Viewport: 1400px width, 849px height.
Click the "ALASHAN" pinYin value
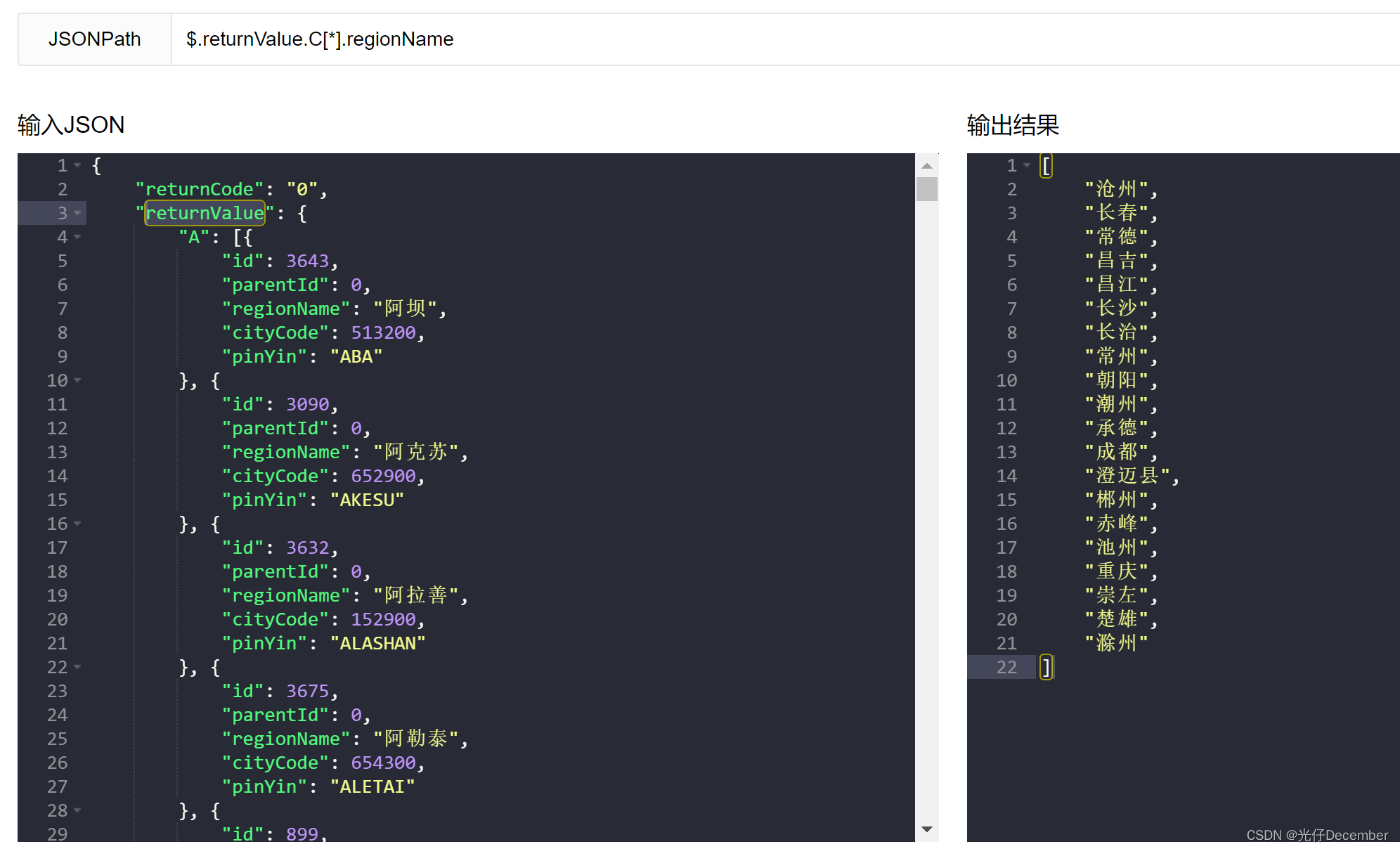coord(377,643)
